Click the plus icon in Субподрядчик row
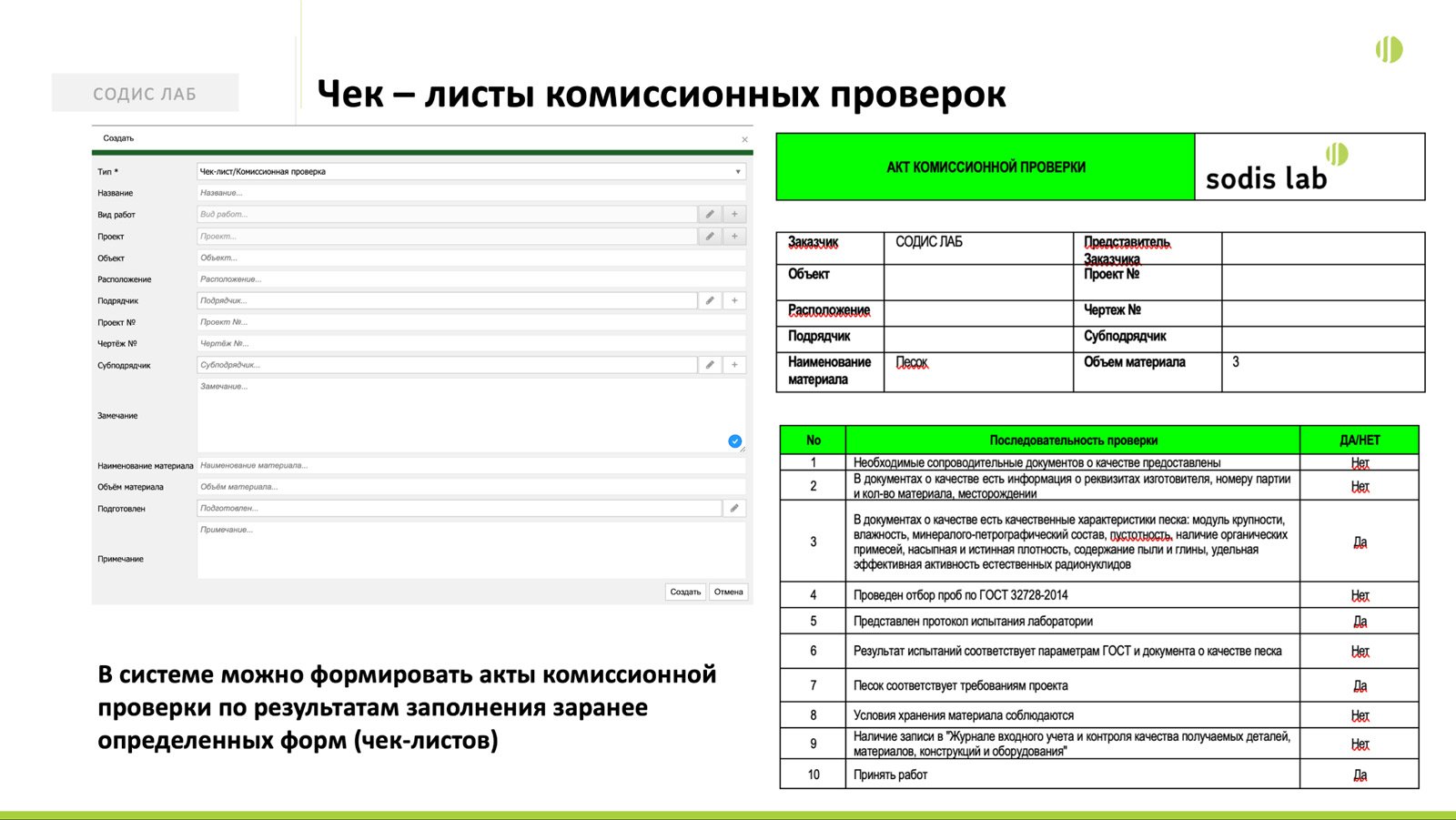Screen dimensions: 1456x820 734,365
